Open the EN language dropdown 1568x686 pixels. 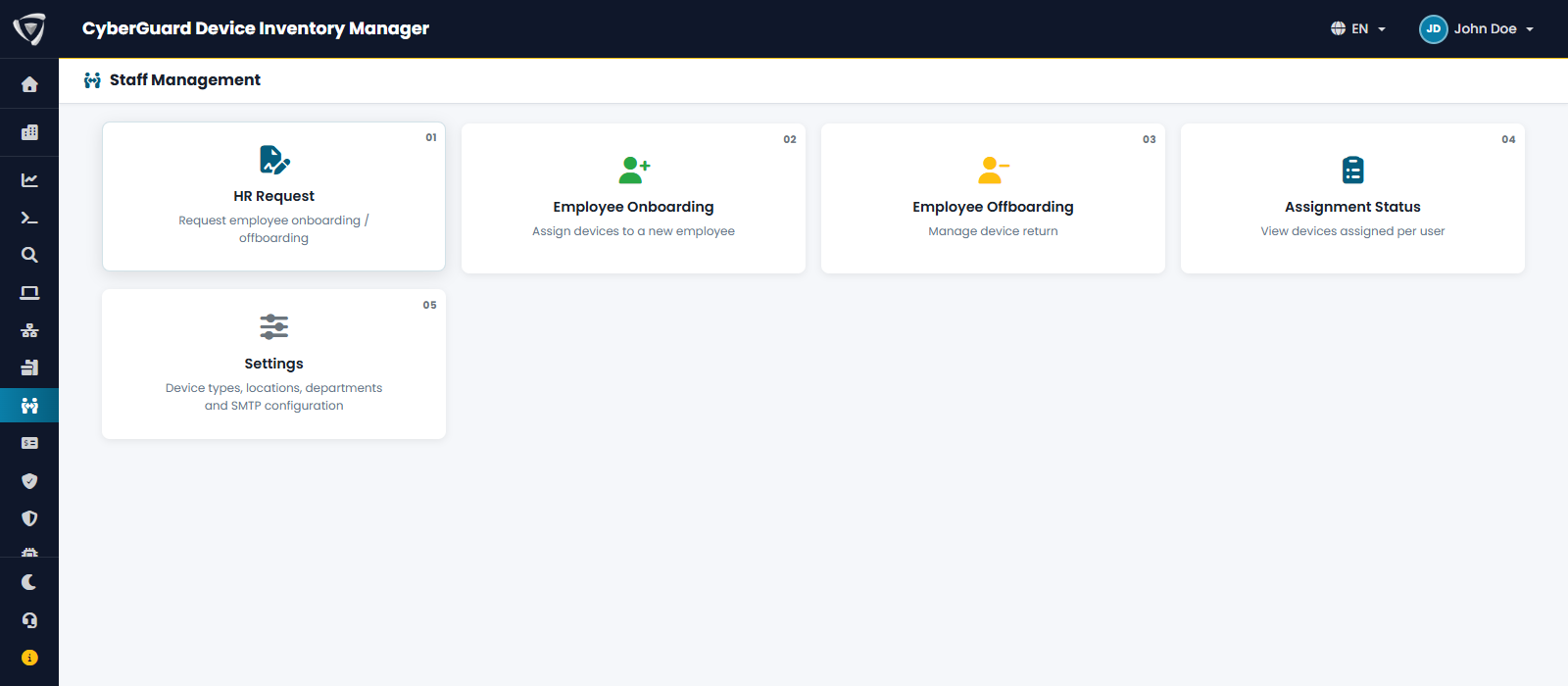coord(1358,28)
